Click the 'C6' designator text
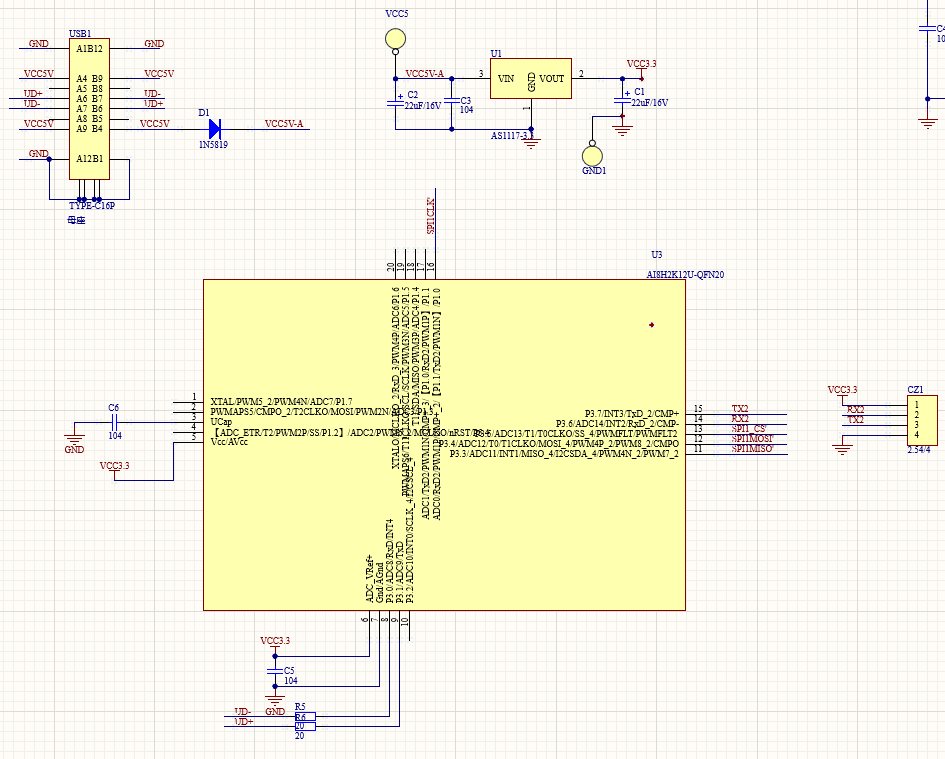The height and width of the screenshot is (759, 945). click(113, 408)
